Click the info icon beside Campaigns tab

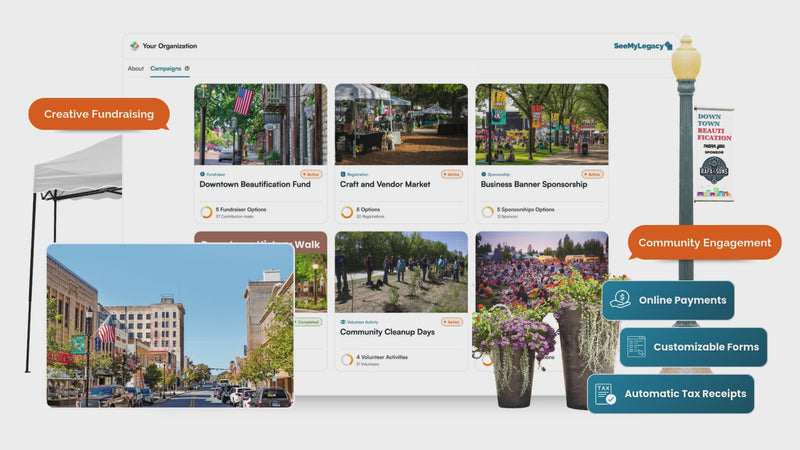click(188, 69)
